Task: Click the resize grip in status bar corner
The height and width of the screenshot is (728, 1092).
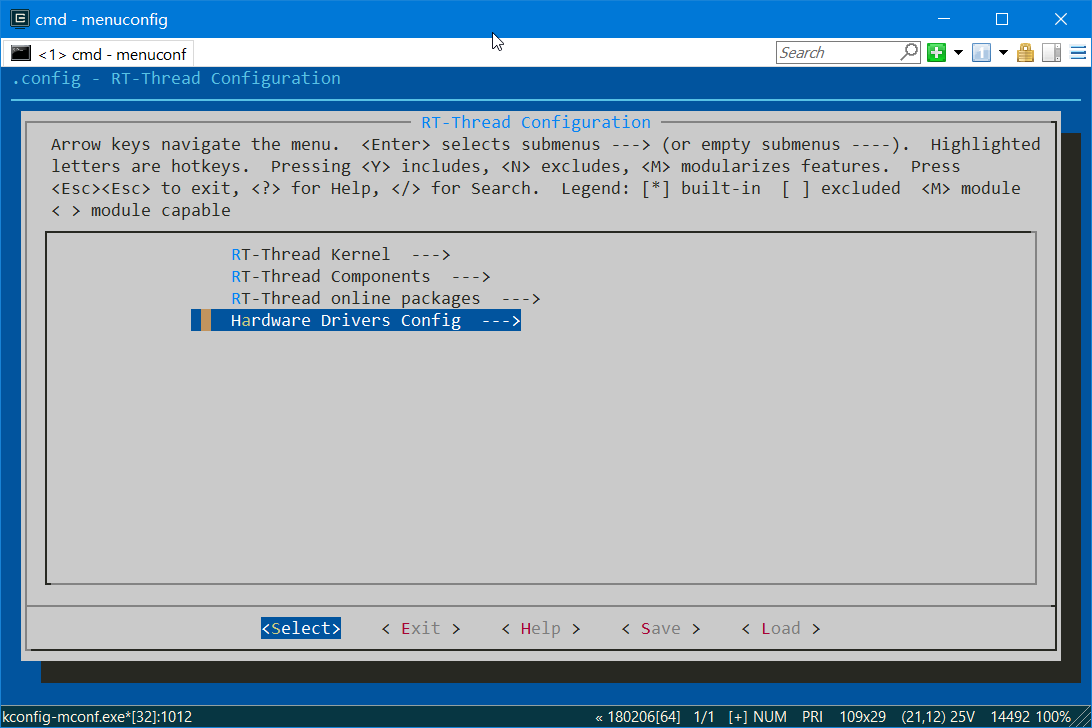Action: [x=1083, y=718]
